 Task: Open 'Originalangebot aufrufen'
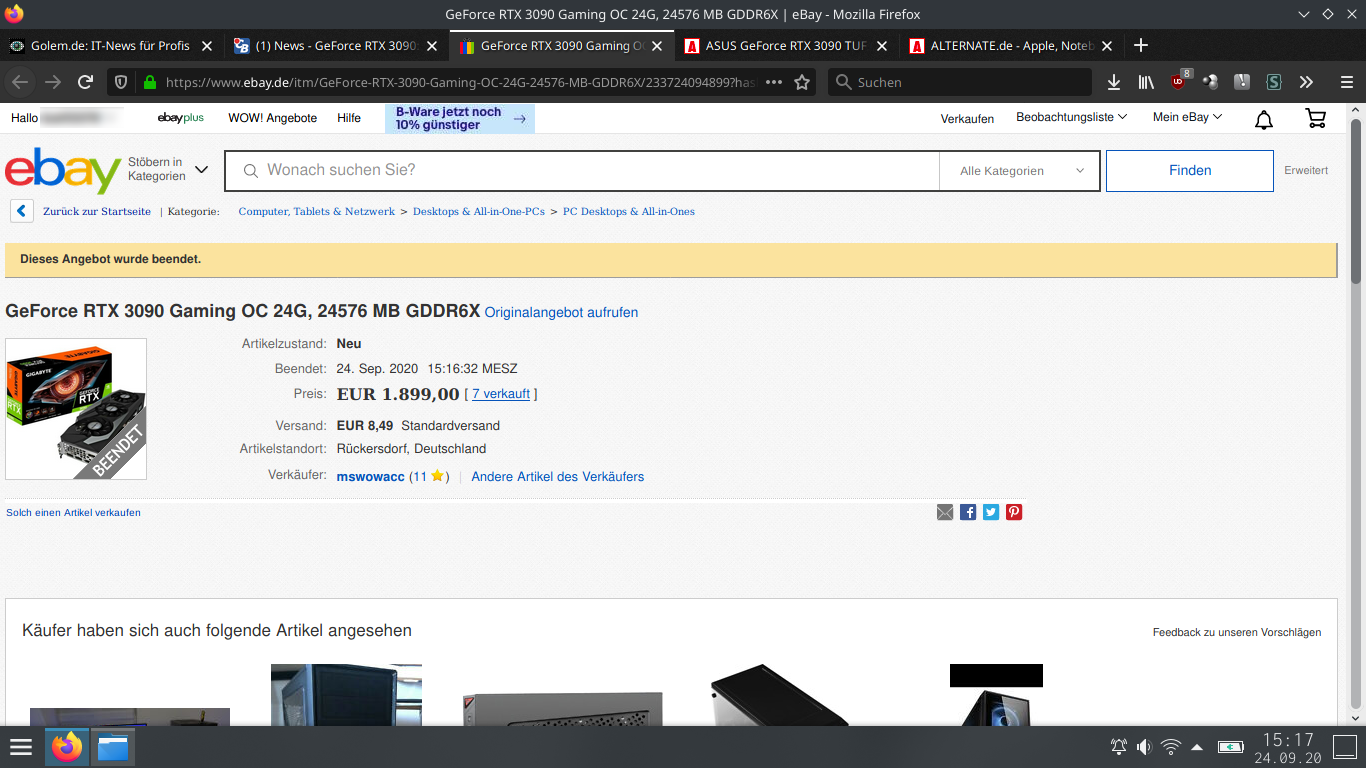(x=560, y=312)
